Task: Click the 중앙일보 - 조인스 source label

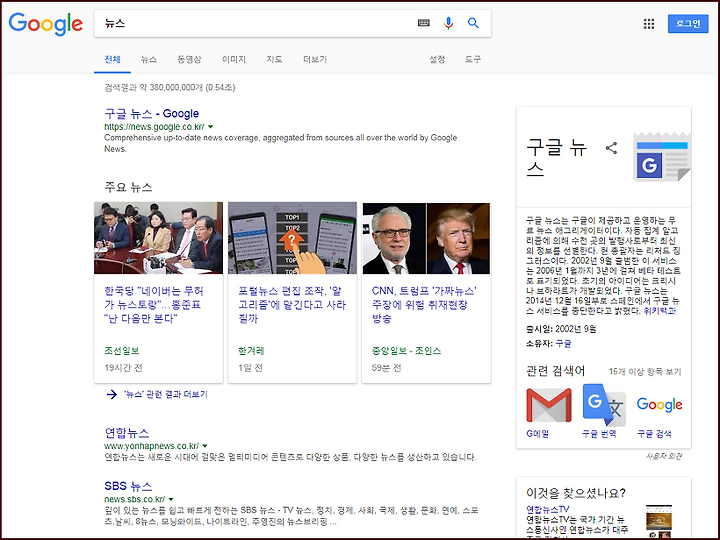Action: click(406, 351)
